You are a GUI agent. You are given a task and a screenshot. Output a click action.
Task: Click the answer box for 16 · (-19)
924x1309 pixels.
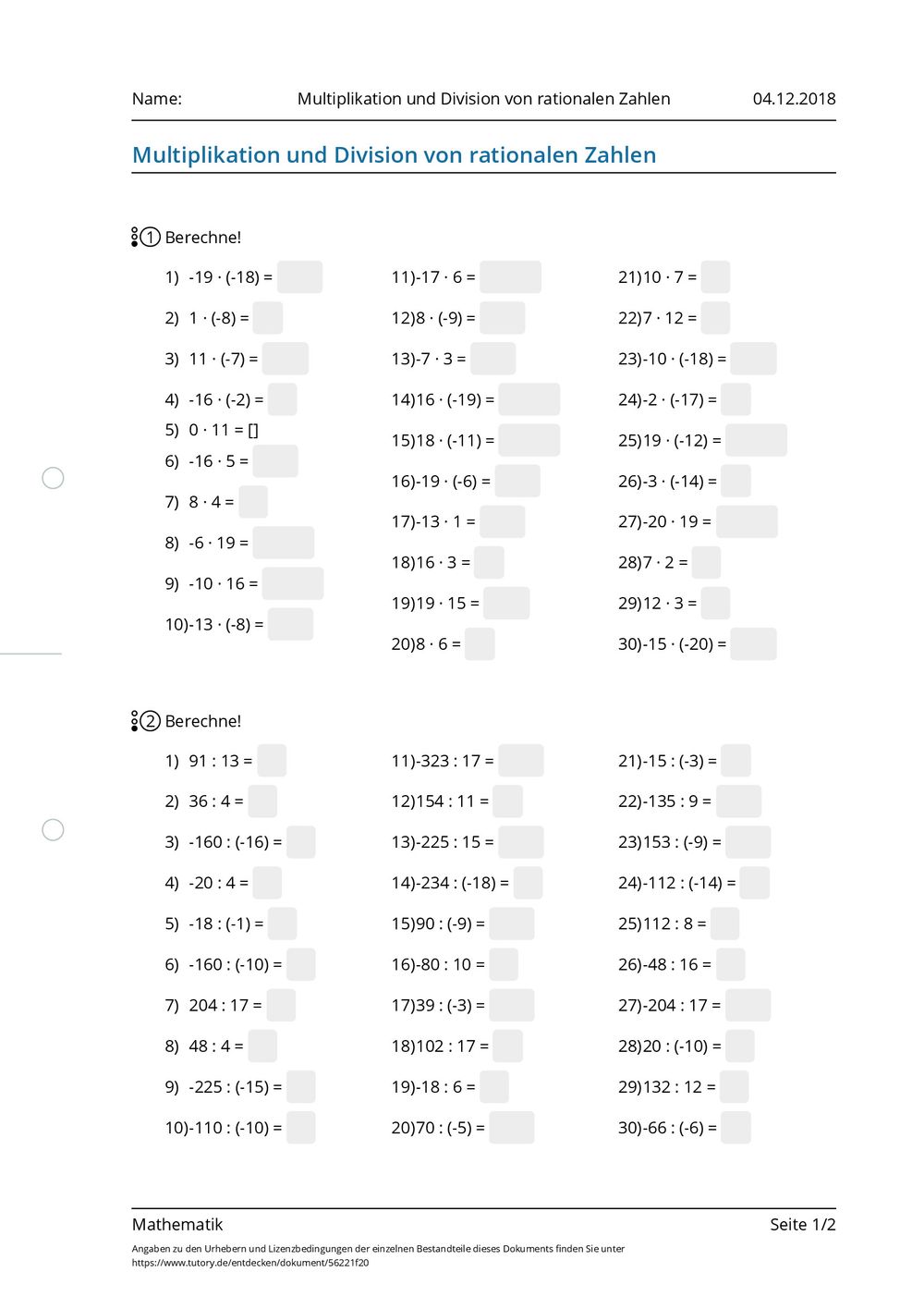click(x=529, y=399)
